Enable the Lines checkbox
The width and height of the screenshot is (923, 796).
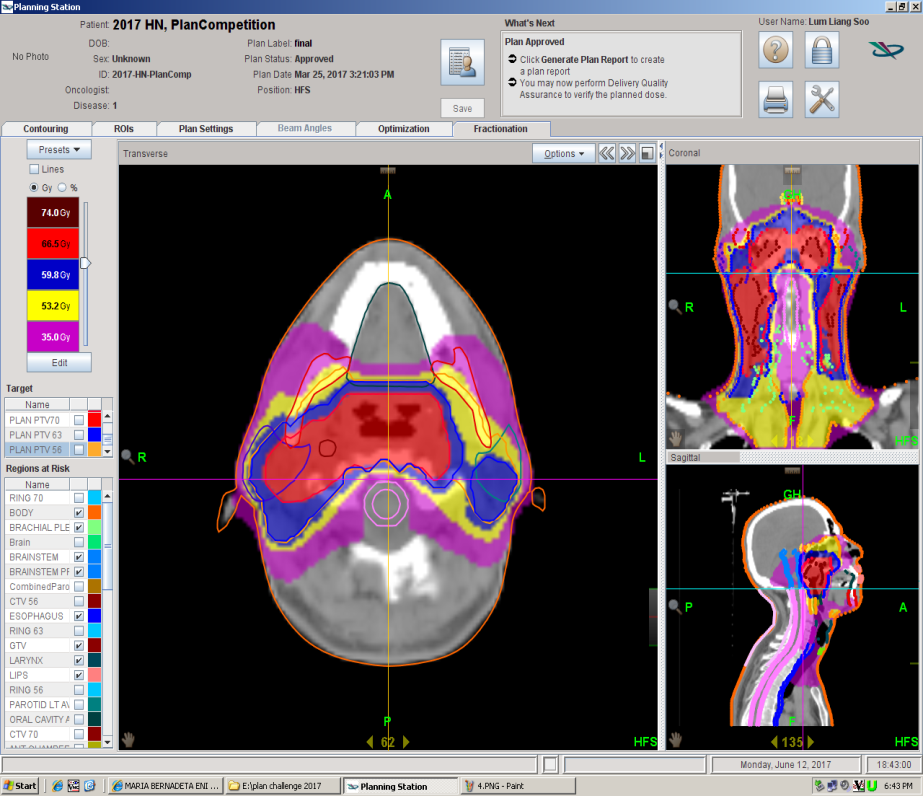35,170
